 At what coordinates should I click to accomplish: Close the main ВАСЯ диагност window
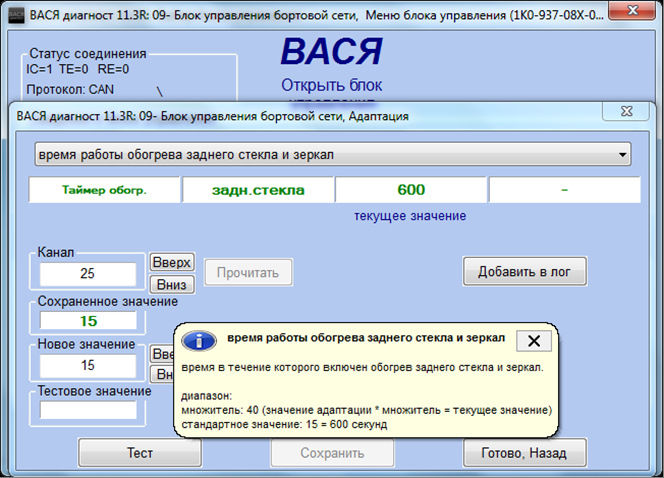(632, 10)
